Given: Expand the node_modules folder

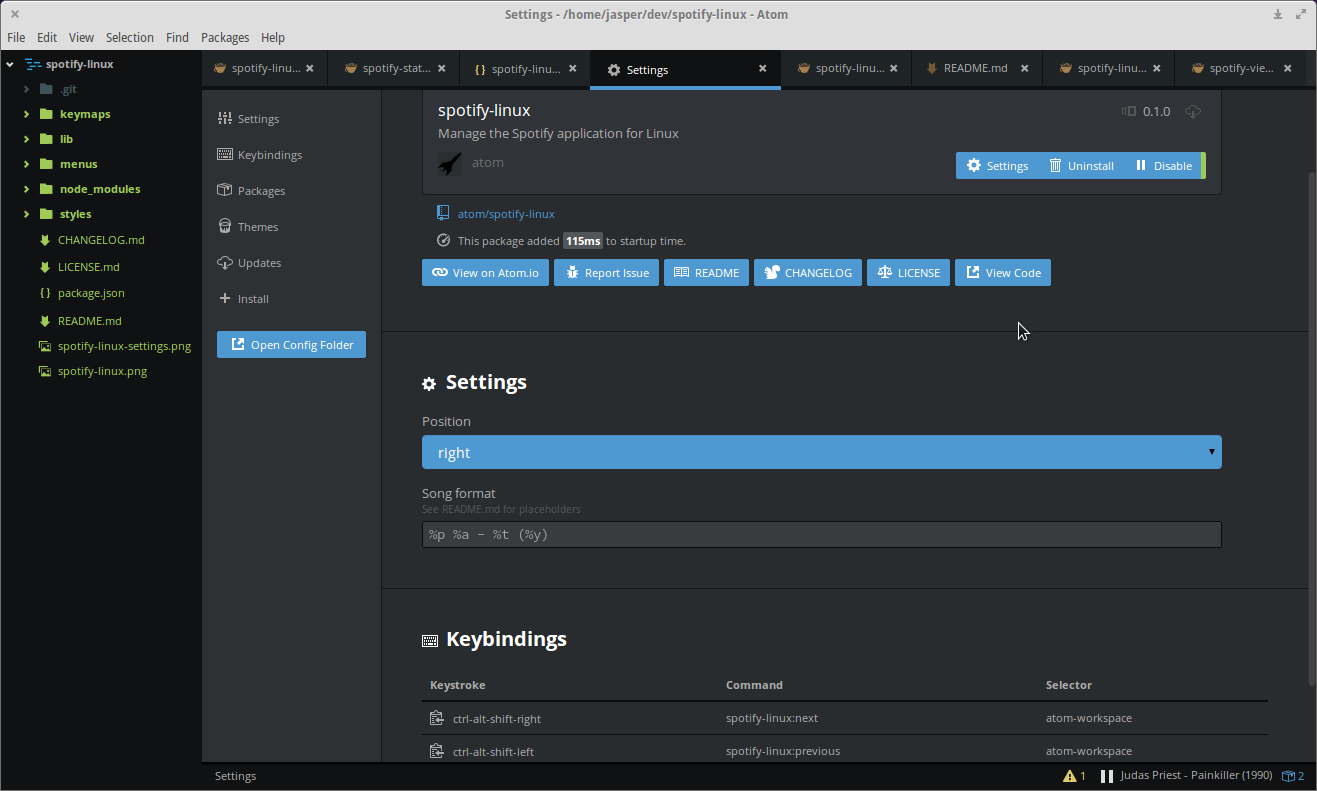Looking at the screenshot, I should click(x=27, y=189).
